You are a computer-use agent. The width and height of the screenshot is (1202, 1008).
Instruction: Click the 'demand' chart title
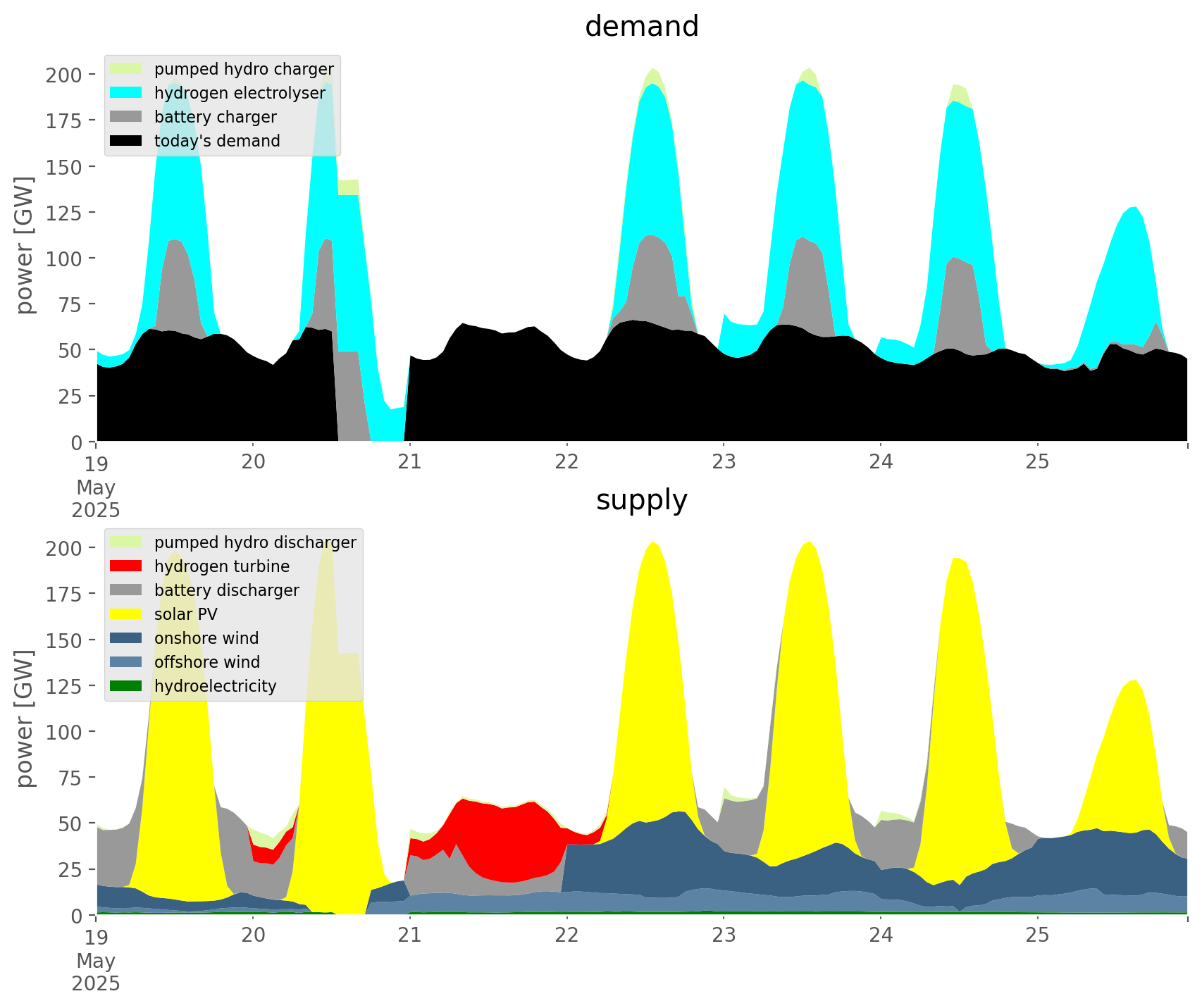pos(642,27)
